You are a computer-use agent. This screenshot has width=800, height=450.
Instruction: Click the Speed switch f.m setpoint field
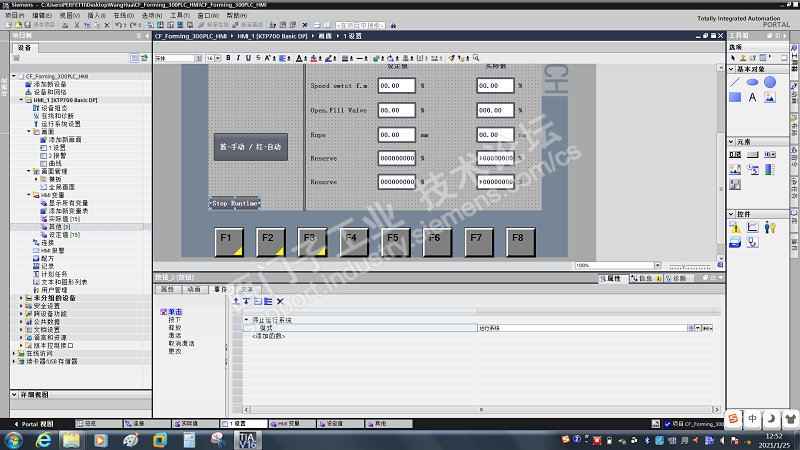tap(396, 86)
